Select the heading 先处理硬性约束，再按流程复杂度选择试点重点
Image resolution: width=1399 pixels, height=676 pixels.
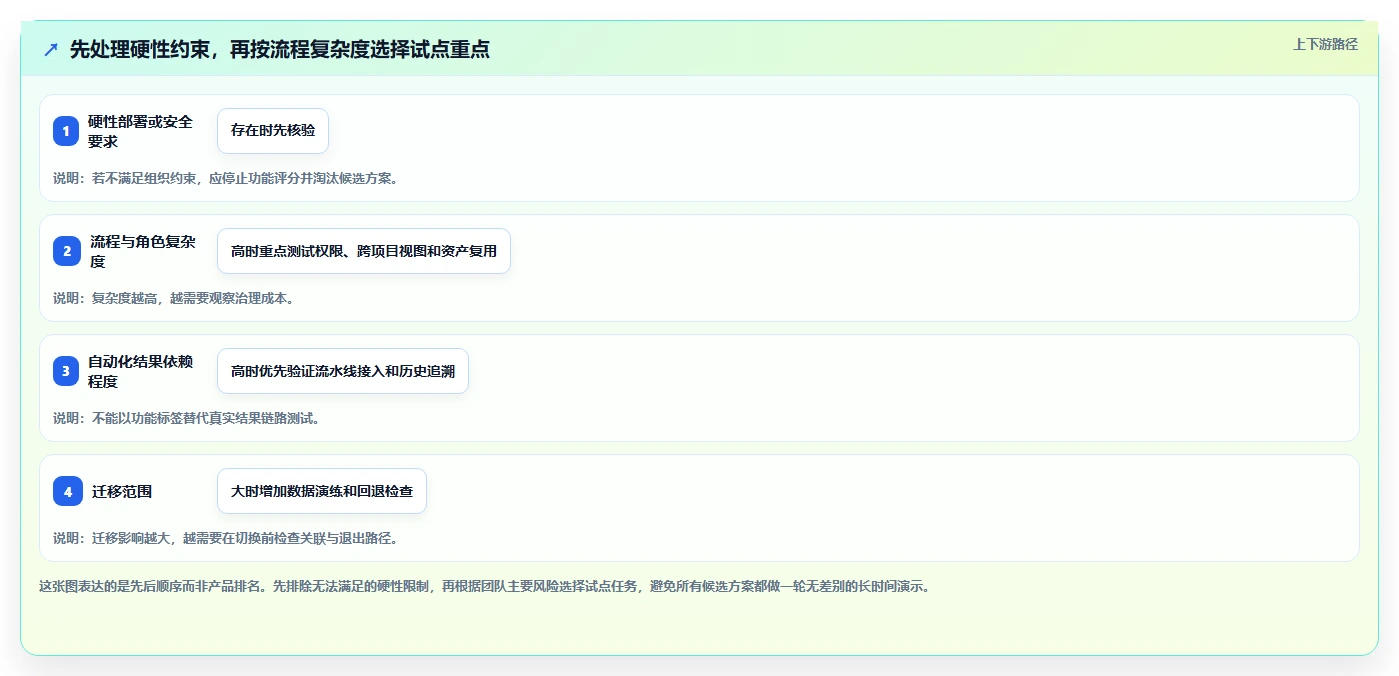pos(279,49)
